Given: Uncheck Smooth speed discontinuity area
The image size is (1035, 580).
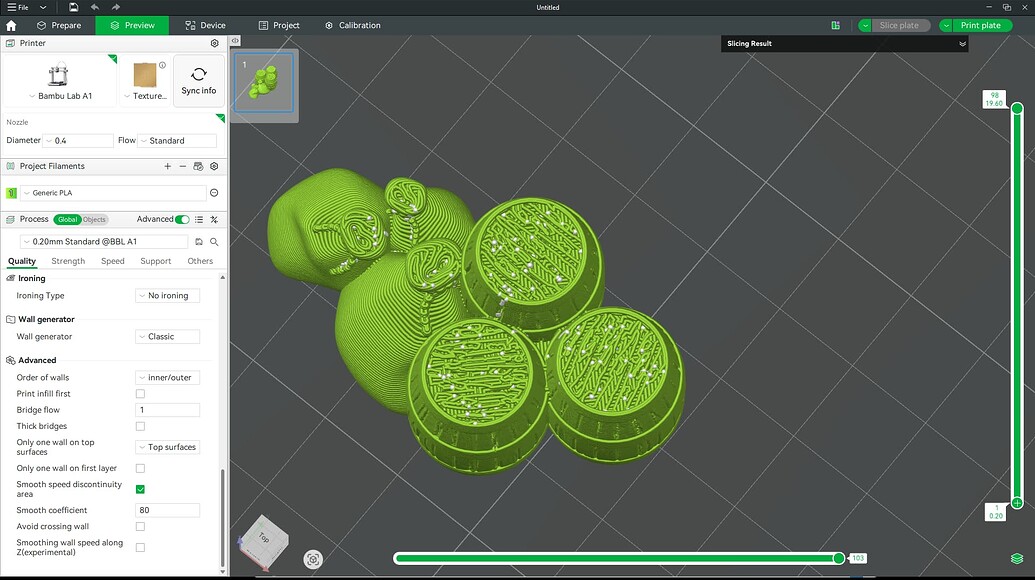Looking at the screenshot, I should click(x=140, y=490).
